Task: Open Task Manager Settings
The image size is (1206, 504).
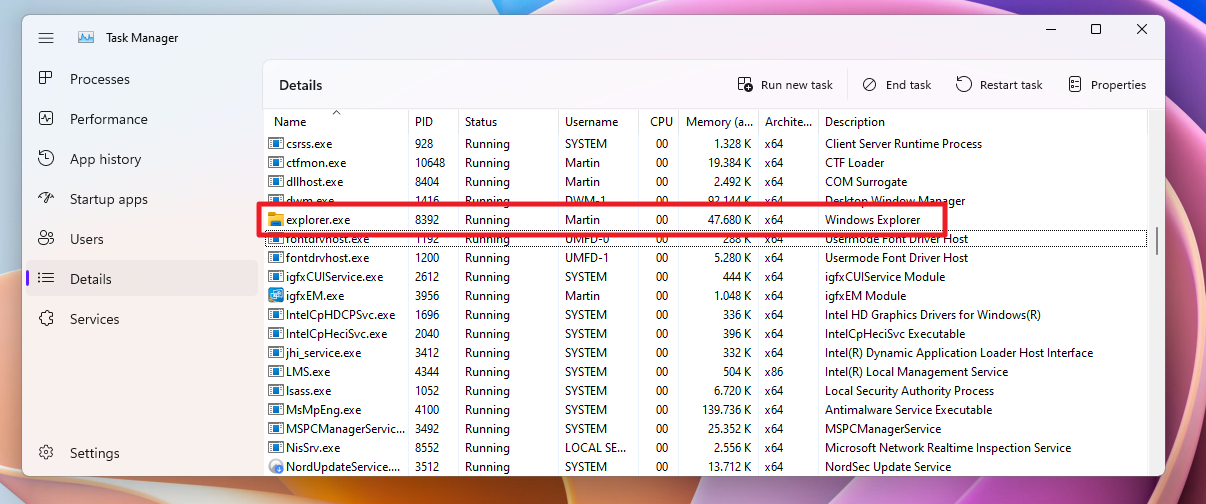Action: tap(141, 453)
